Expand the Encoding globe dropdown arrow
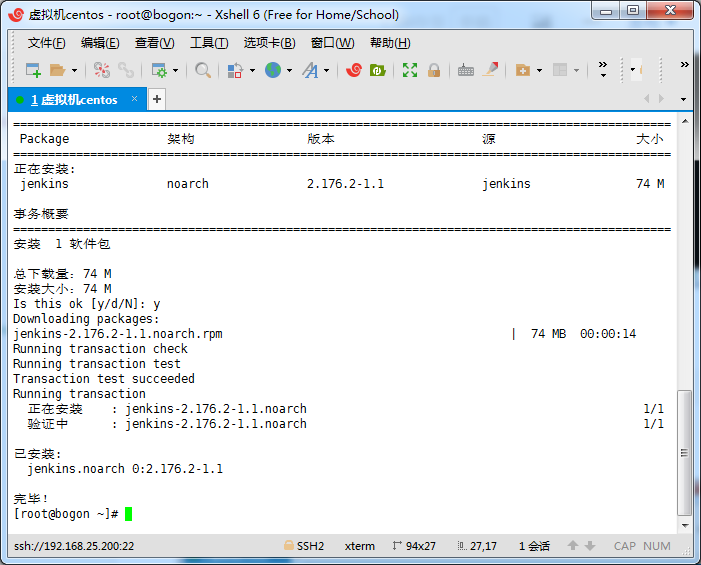Viewport: 701px width, 565px height. coord(289,70)
